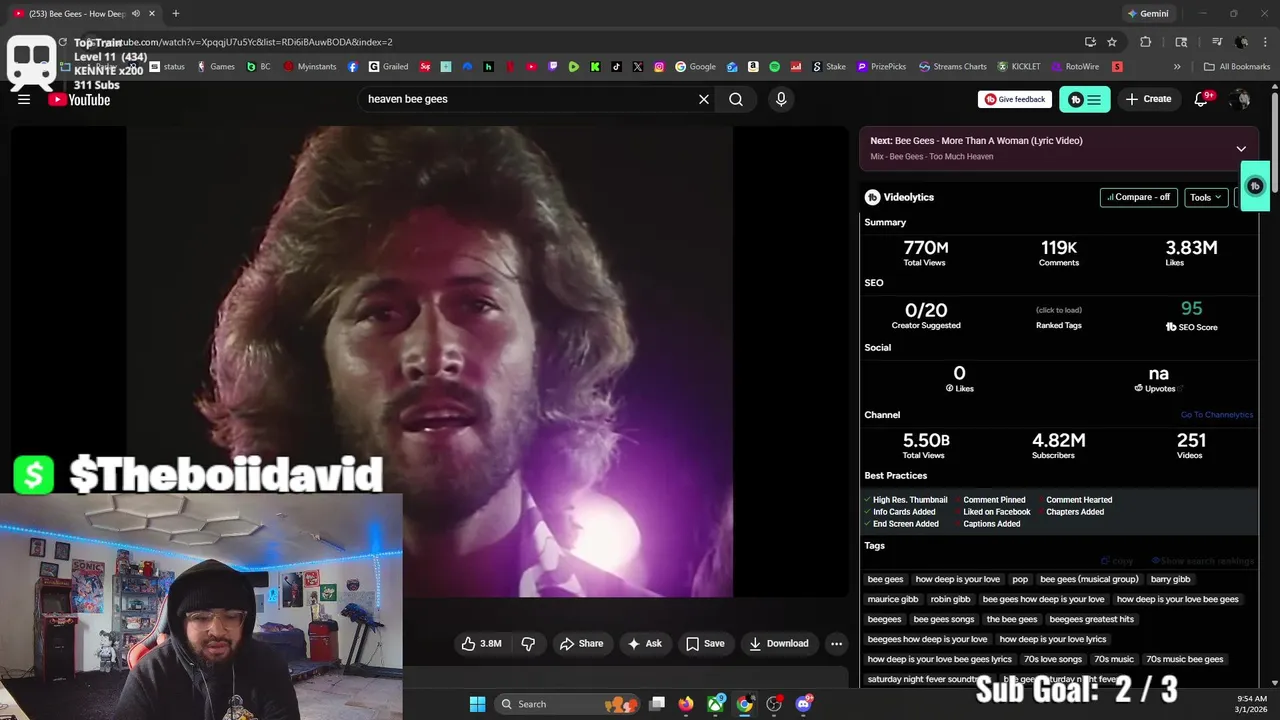Expand the Next video playlist panel
This screenshot has width=1280, height=720.
click(x=1241, y=148)
